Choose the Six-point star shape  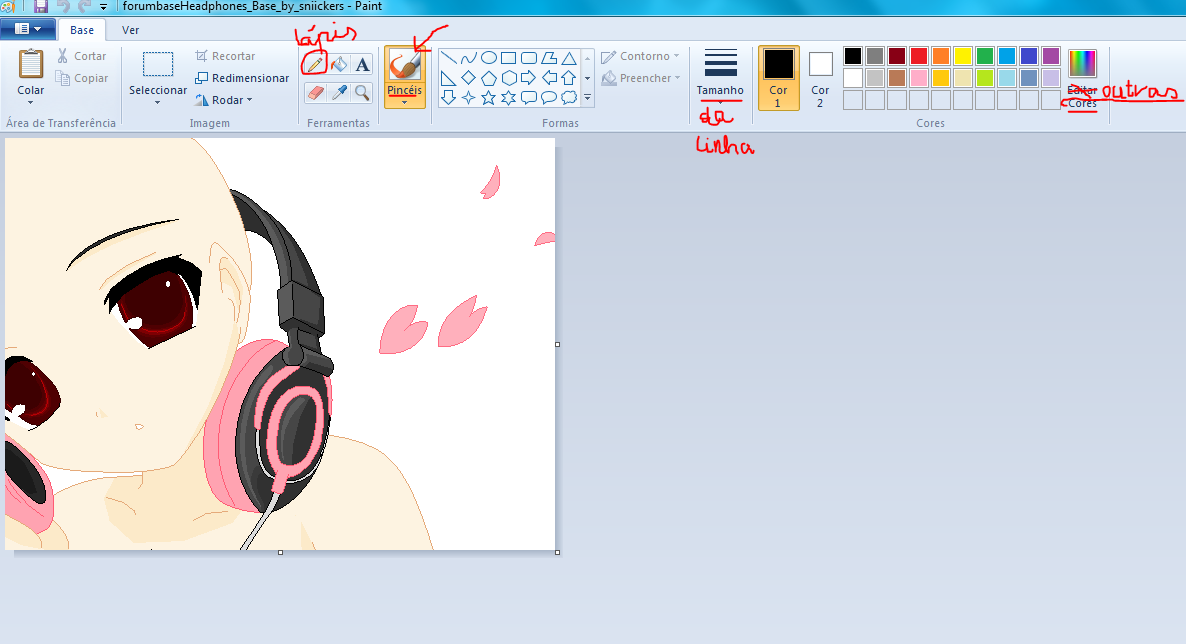pos(509,97)
